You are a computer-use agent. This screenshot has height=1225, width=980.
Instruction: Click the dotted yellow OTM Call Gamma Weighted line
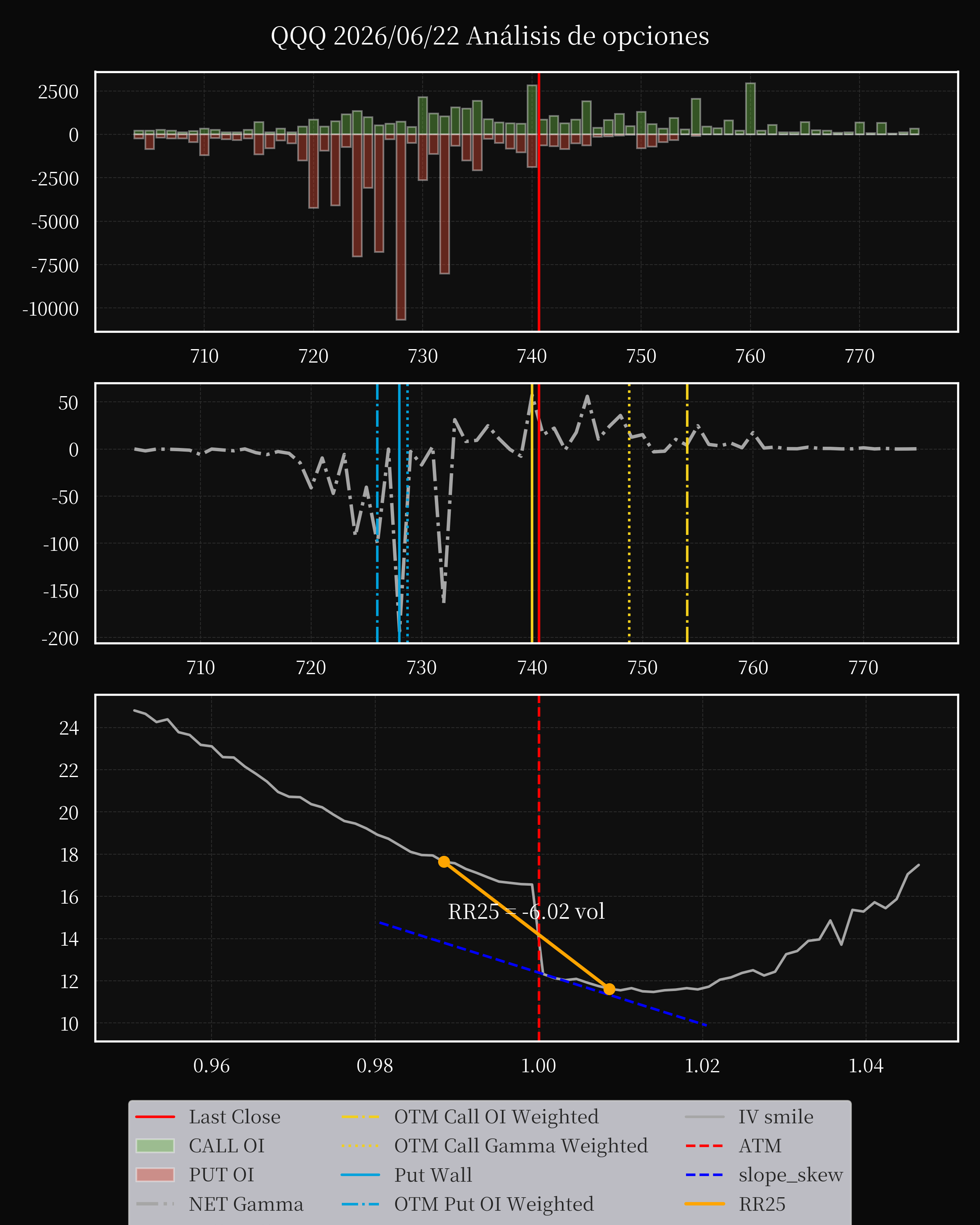click(x=629, y=513)
